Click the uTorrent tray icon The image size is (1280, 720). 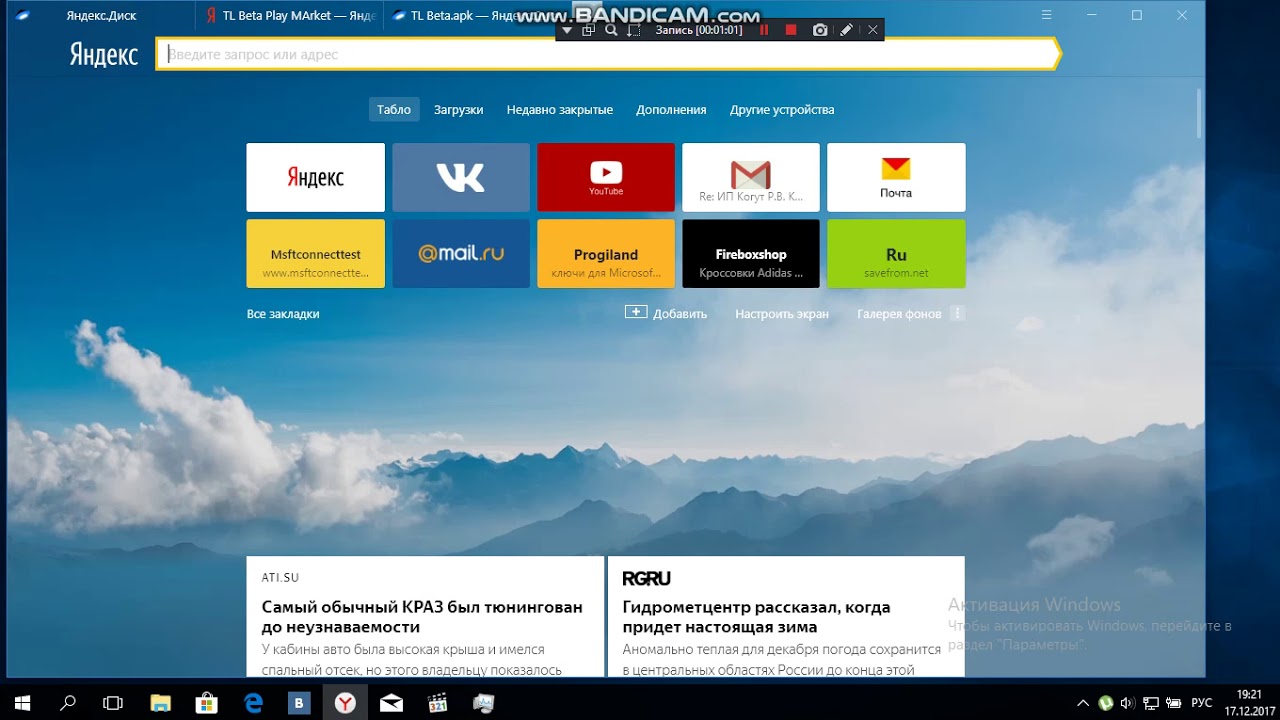(x=1106, y=703)
